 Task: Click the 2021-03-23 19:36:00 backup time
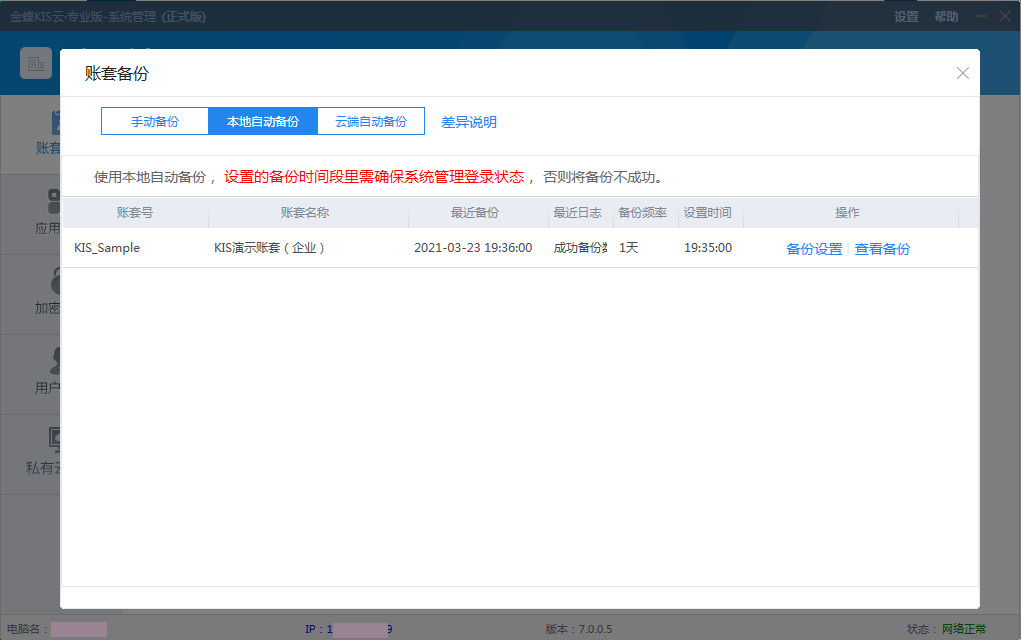click(x=473, y=248)
